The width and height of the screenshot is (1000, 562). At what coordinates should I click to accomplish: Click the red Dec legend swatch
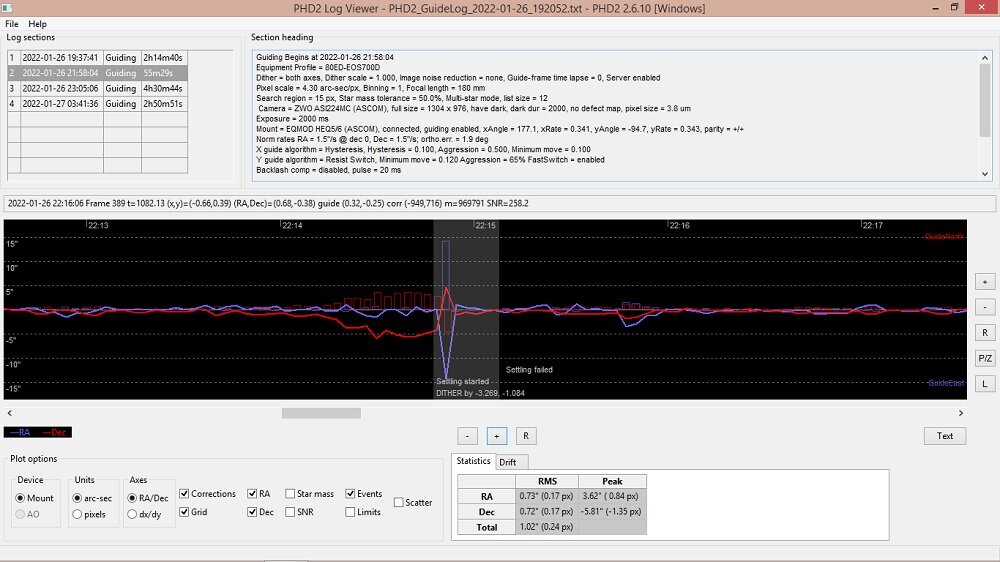click(55, 432)
